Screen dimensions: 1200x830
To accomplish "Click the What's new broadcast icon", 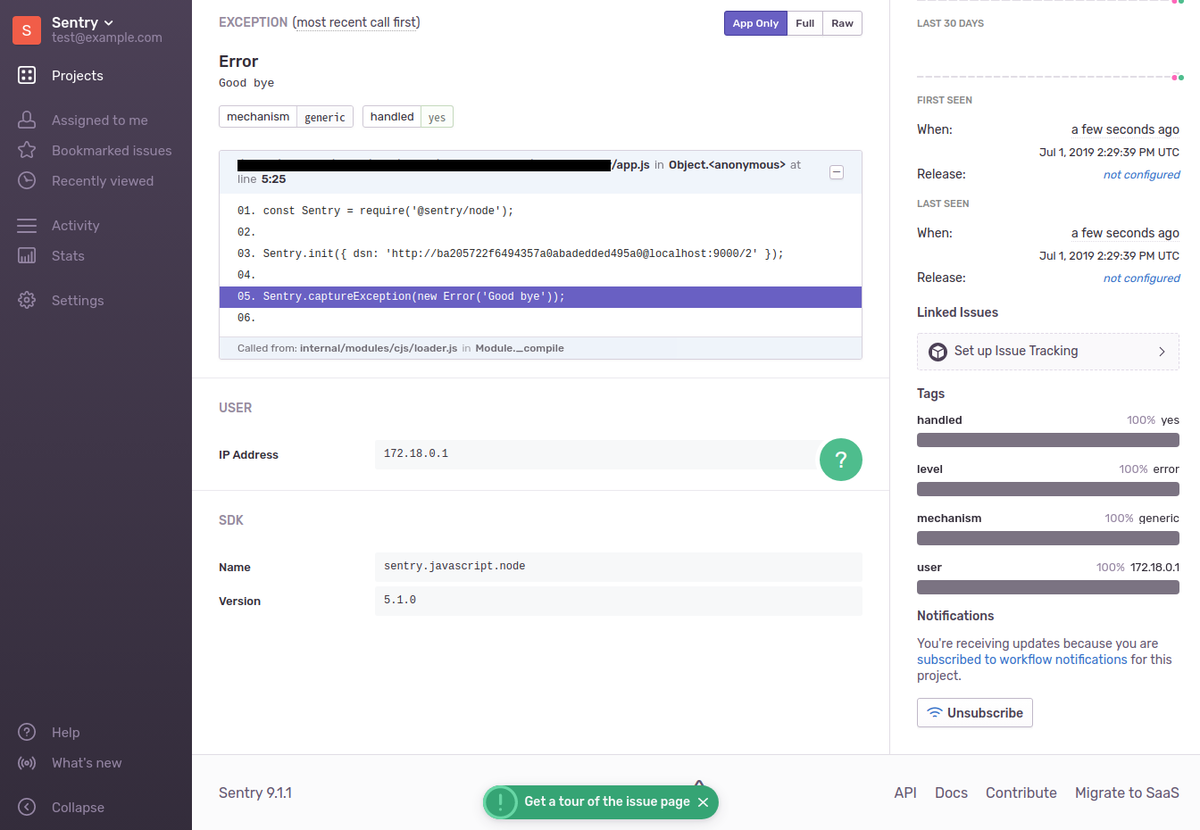I will [x=27, y=763].
